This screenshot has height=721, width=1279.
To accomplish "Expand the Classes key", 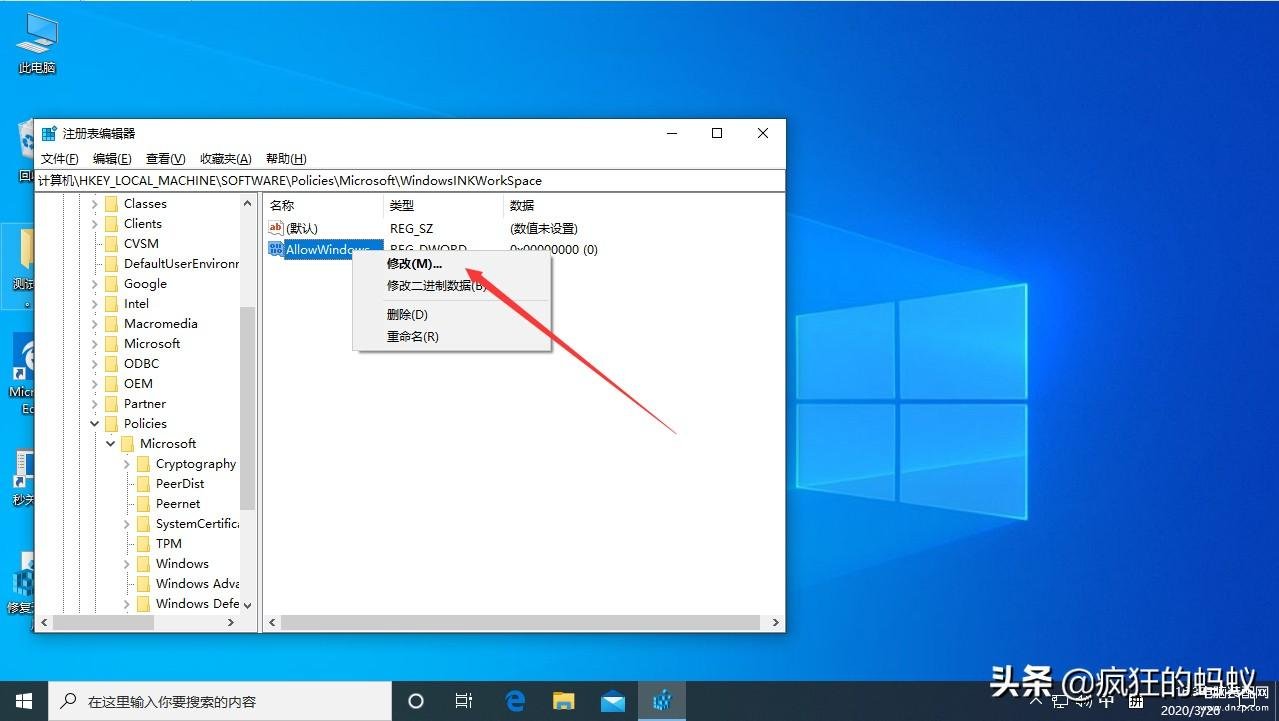I will tap(95, 204).
